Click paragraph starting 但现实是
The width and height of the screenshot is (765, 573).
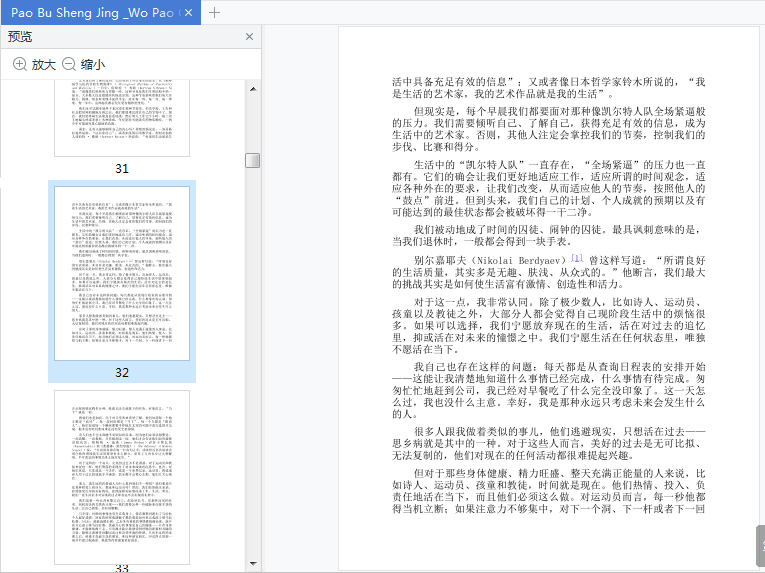549,129
